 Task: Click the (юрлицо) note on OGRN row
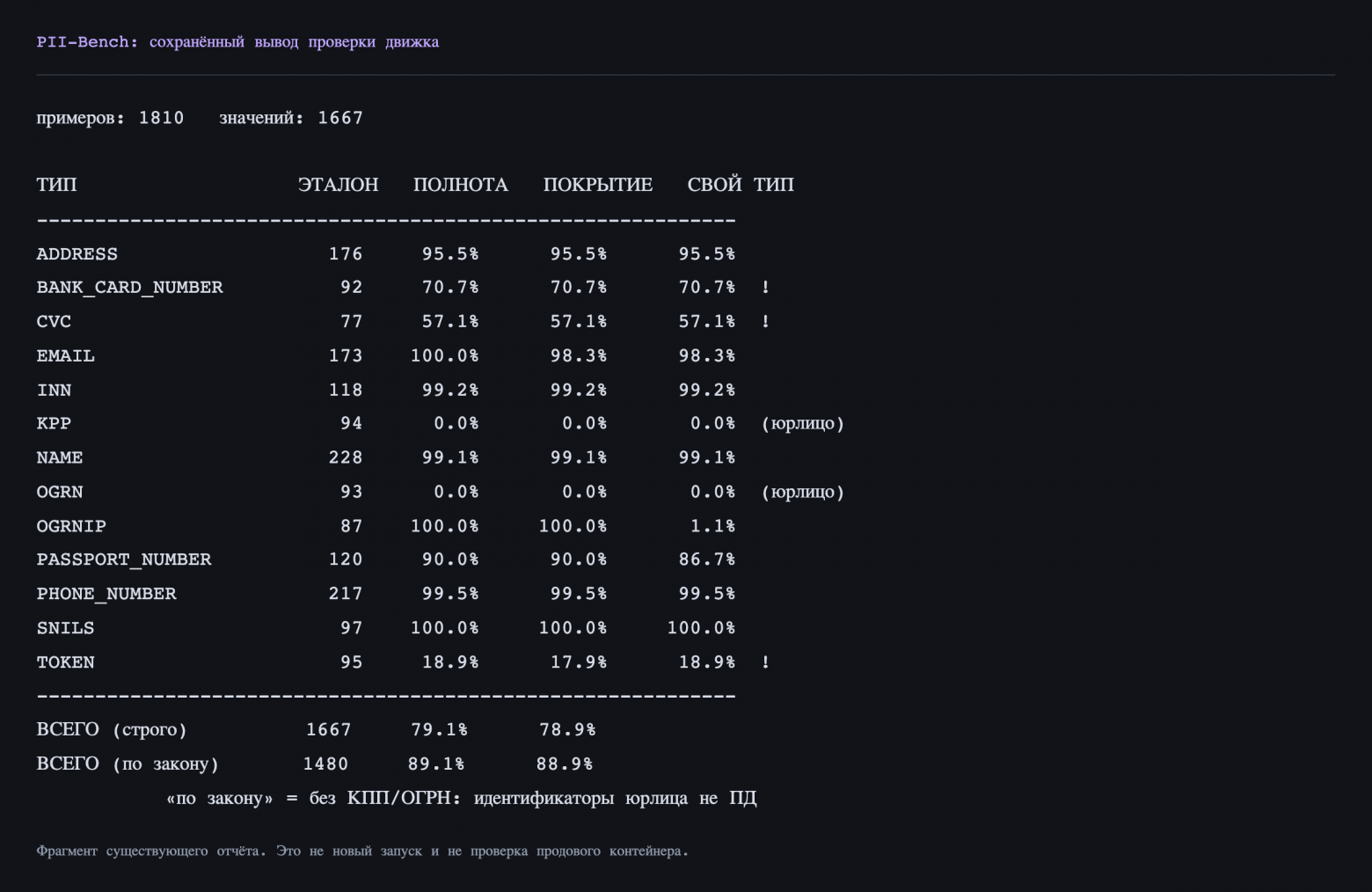pos(803,493)
